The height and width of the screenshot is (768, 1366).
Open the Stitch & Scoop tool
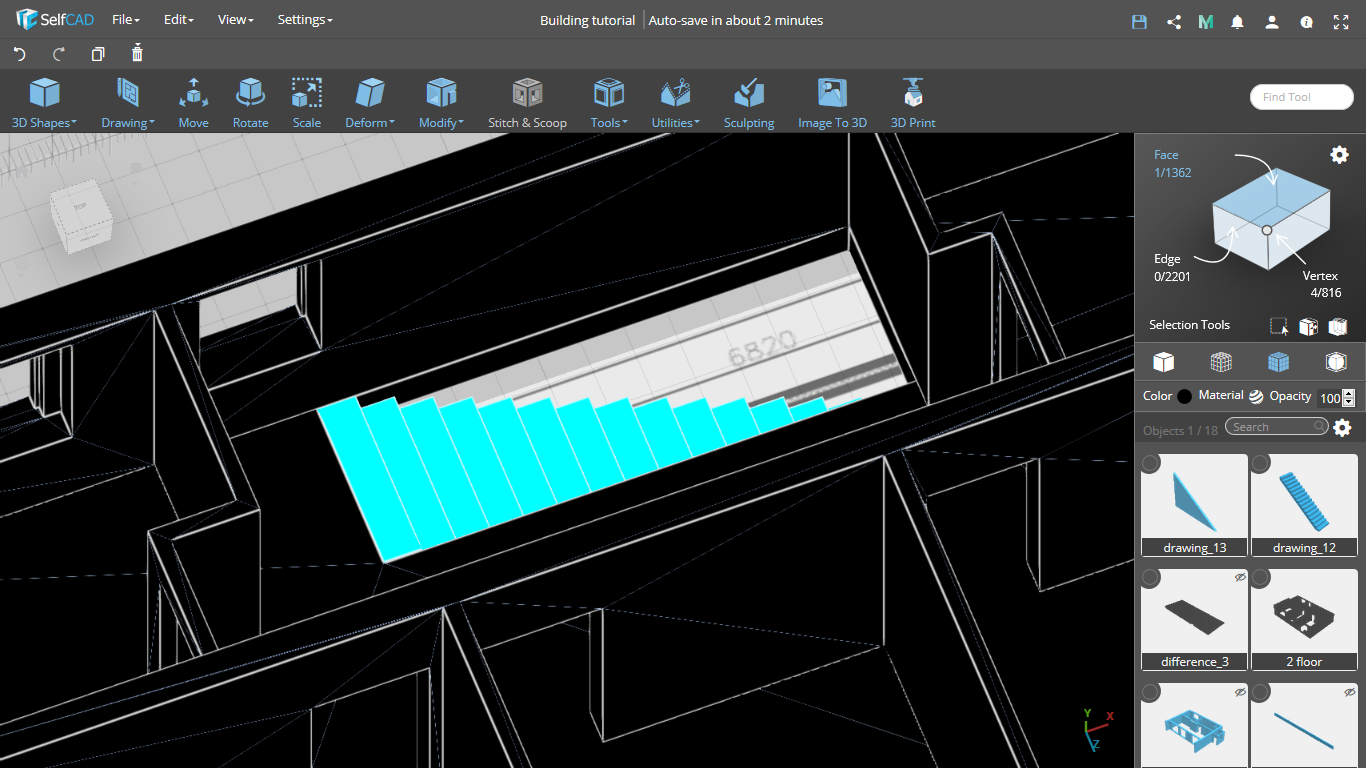[x=527, y=104]
